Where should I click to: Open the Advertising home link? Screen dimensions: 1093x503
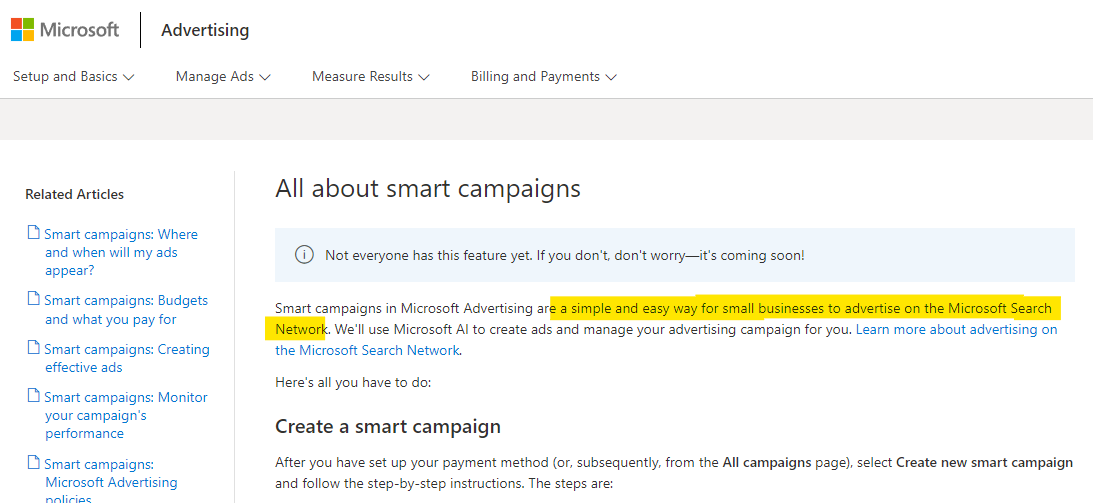205,30
